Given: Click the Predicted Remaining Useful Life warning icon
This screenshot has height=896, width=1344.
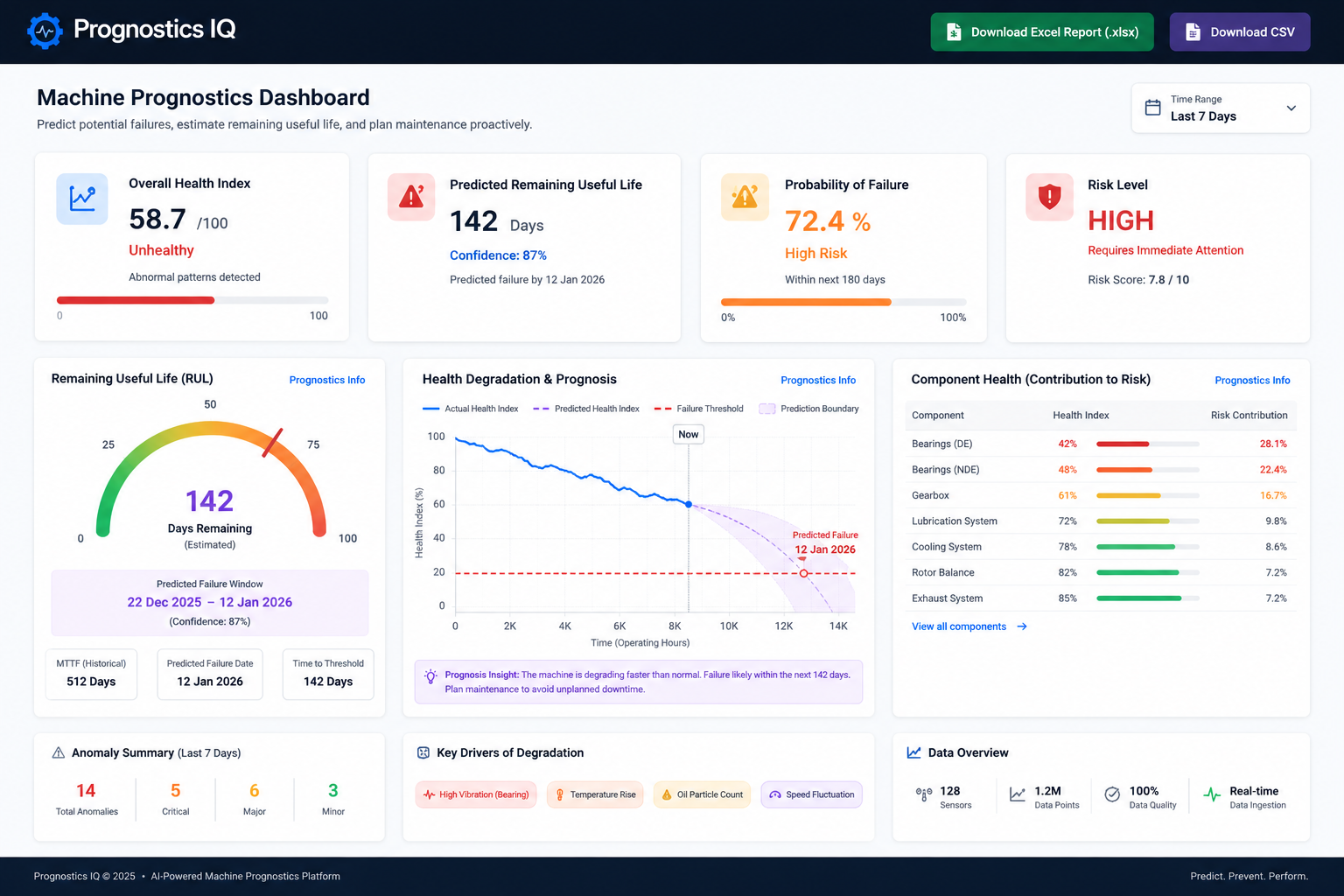Looking at the screenshot, I should point(411,197).
